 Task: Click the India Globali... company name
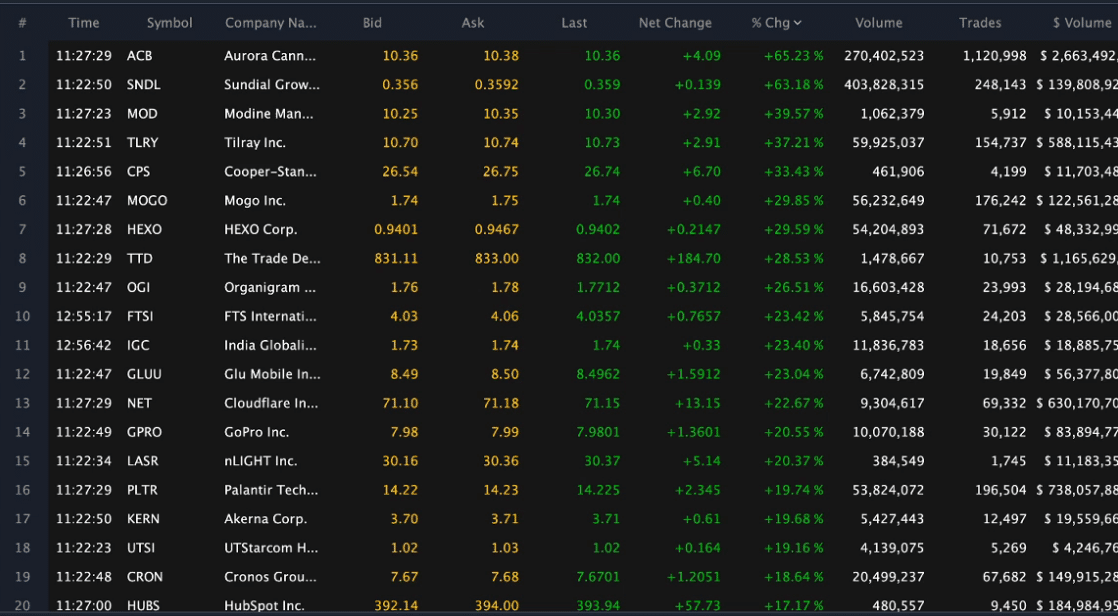click(x=270, y=346)
